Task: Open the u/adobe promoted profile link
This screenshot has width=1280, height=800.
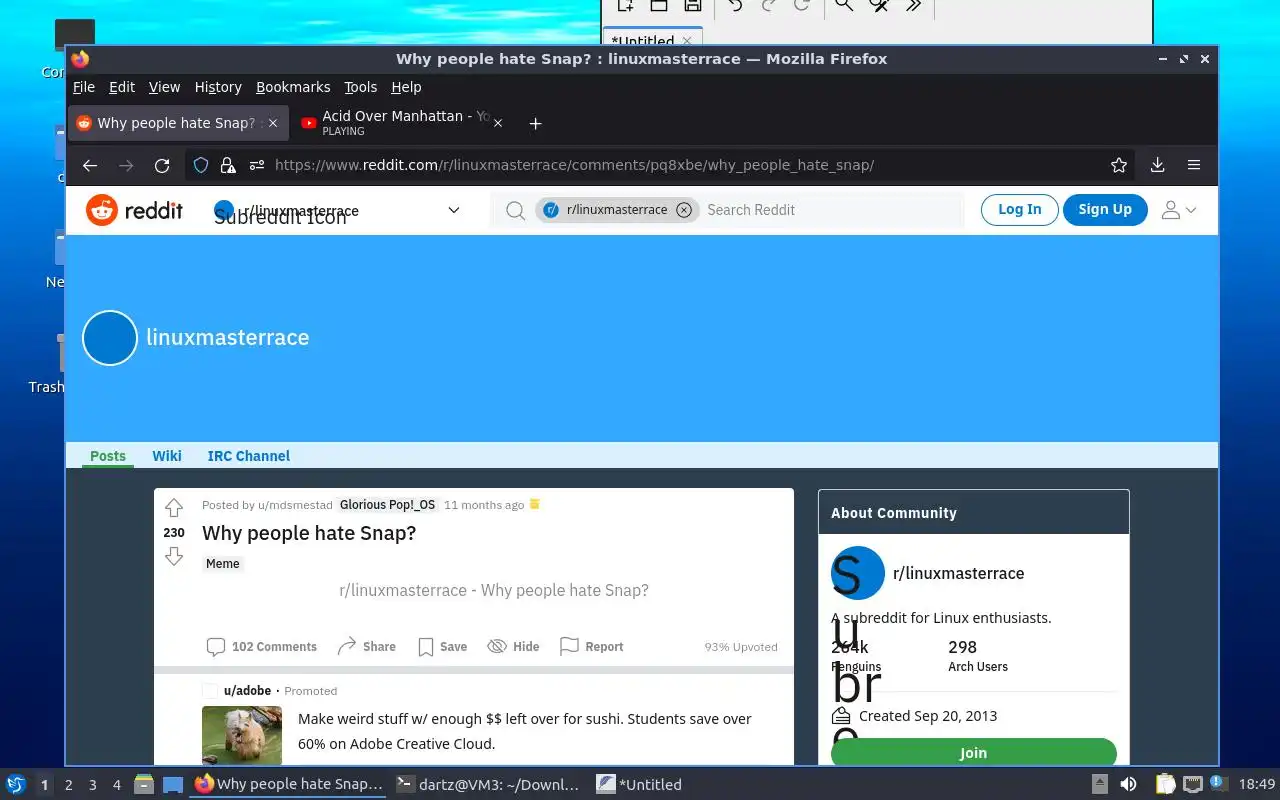Action: coord(247,691)
